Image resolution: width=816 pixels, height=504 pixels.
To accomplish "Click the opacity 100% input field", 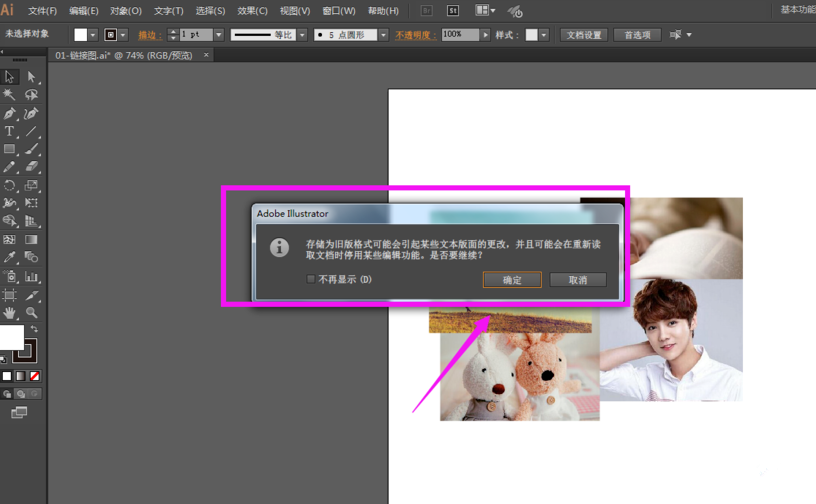I will coord(459,35).
